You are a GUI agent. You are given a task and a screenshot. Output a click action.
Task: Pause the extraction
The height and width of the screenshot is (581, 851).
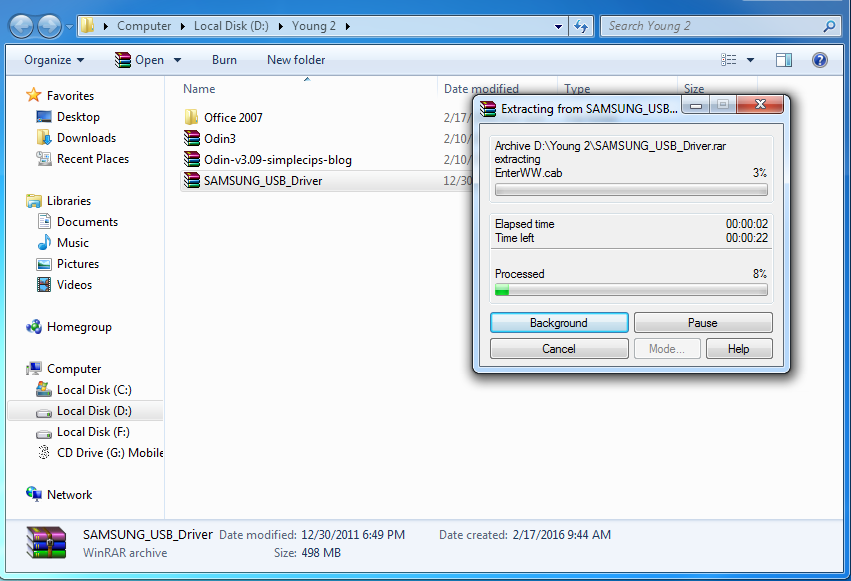click(x=703, y=323)
